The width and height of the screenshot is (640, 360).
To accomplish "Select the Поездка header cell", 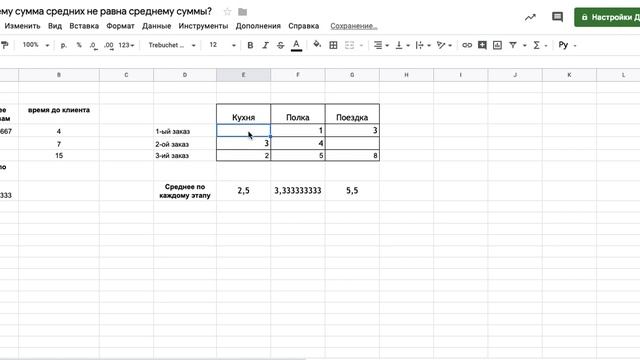I will pos(352,114).
